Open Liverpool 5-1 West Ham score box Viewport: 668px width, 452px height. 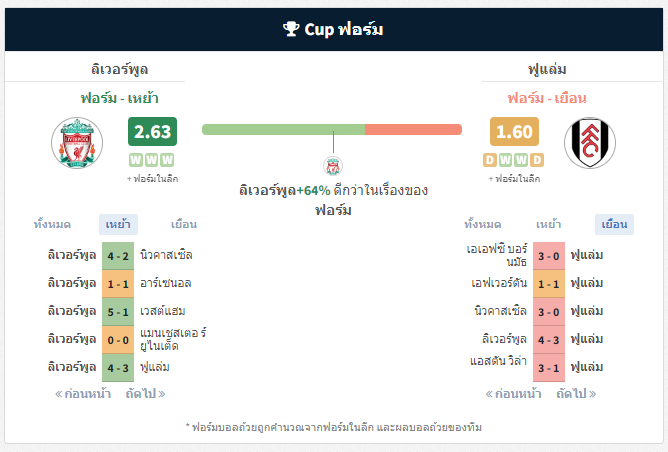tap(118, 311)
